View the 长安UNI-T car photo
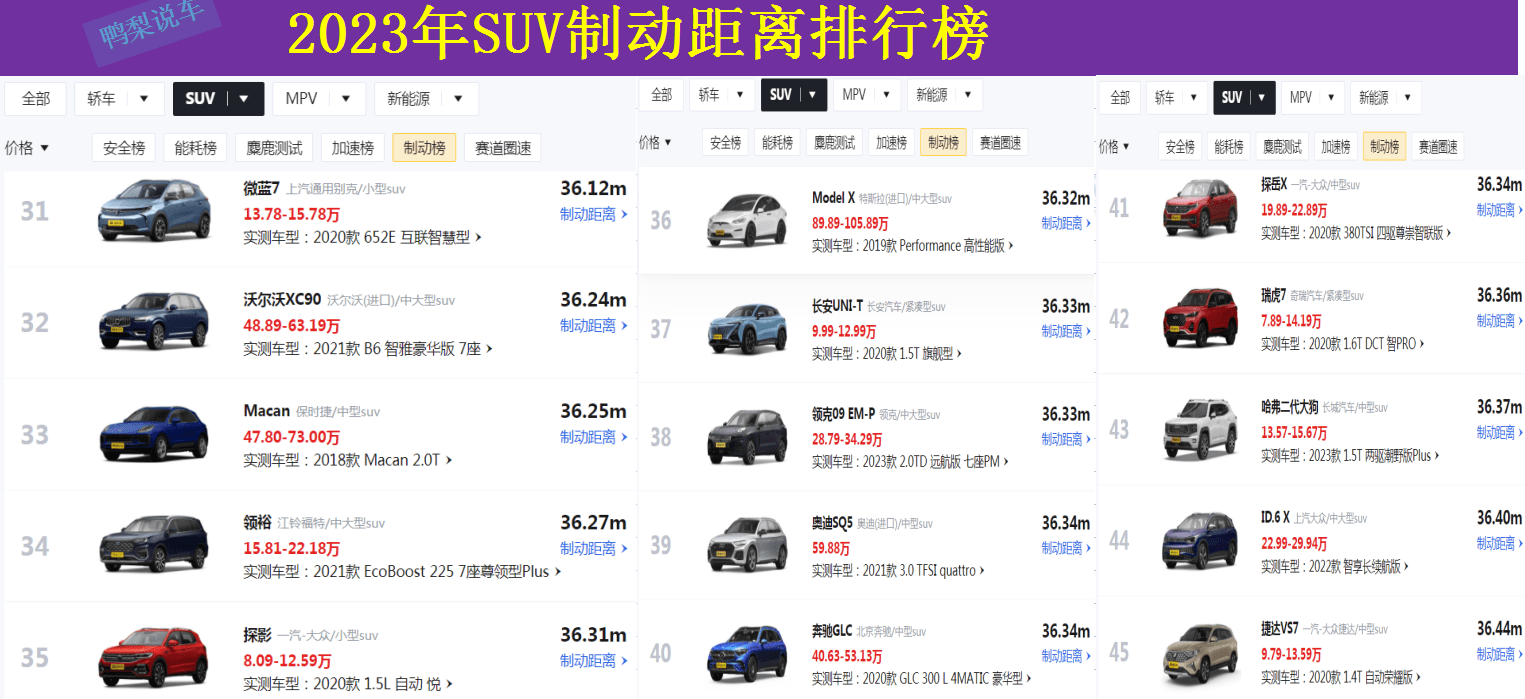Viewport: 1525px width, 699px height. coord(747,328)
